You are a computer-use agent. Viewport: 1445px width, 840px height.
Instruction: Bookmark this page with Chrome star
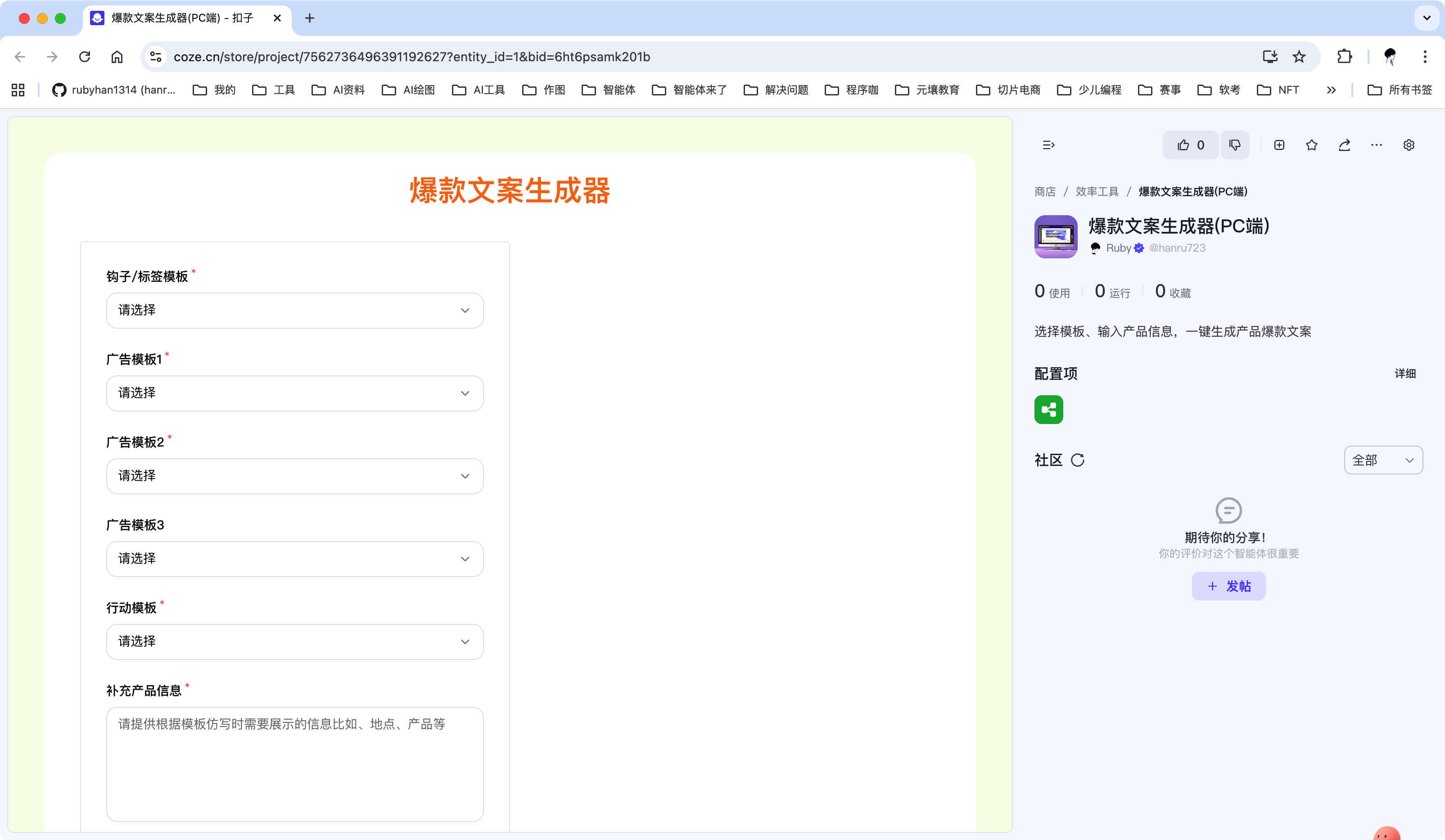pyautogui.click(x=1299, y=57)
